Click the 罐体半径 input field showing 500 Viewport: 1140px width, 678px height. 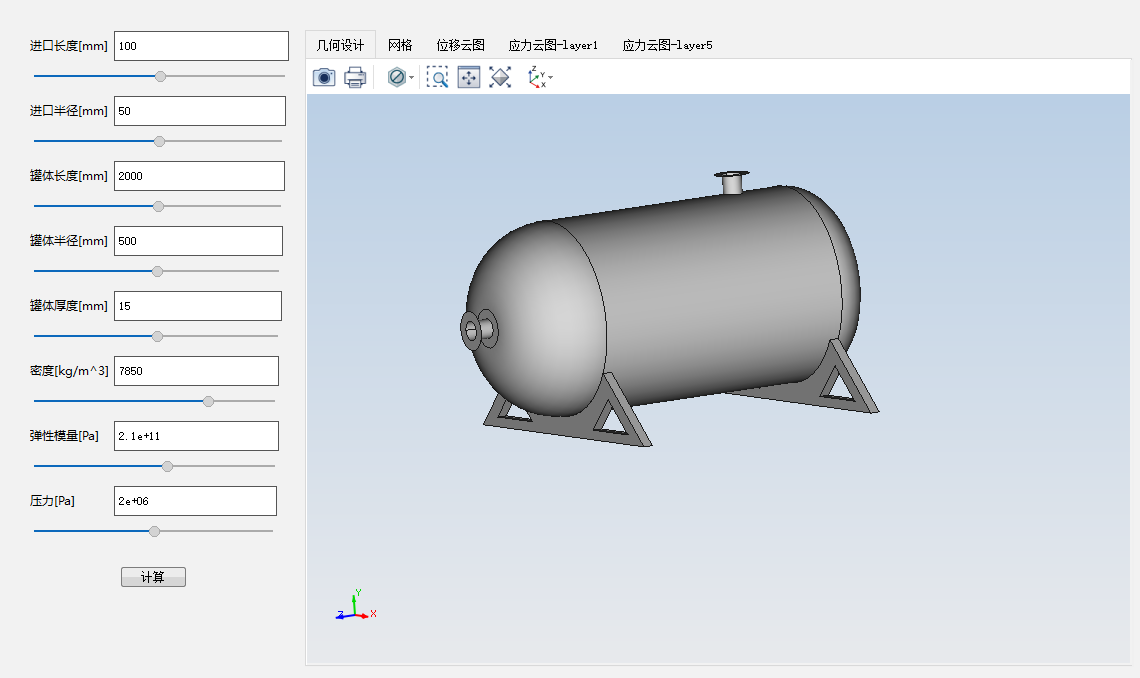tap(198, 241)
